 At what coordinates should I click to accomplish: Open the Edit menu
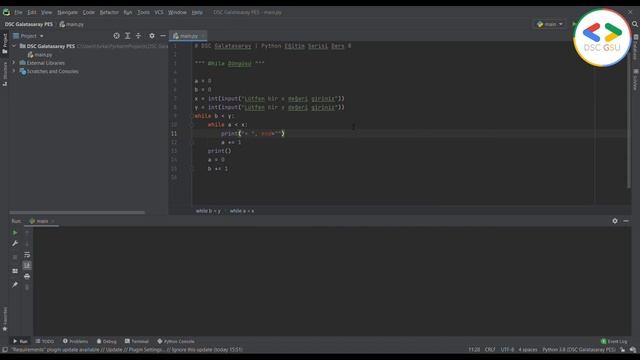32,12
